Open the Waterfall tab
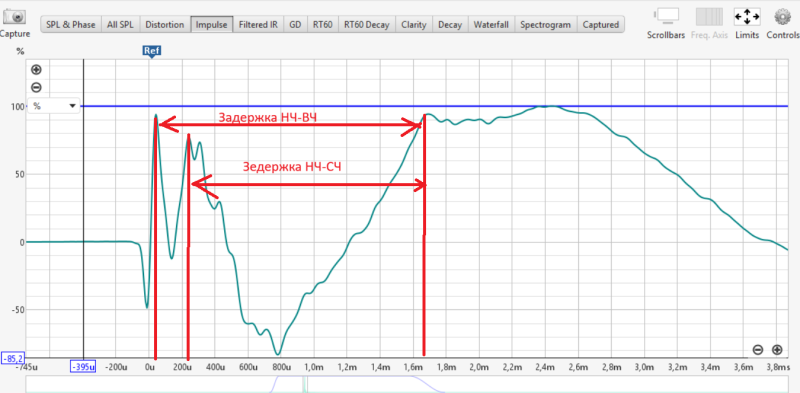 pos(491,24)
